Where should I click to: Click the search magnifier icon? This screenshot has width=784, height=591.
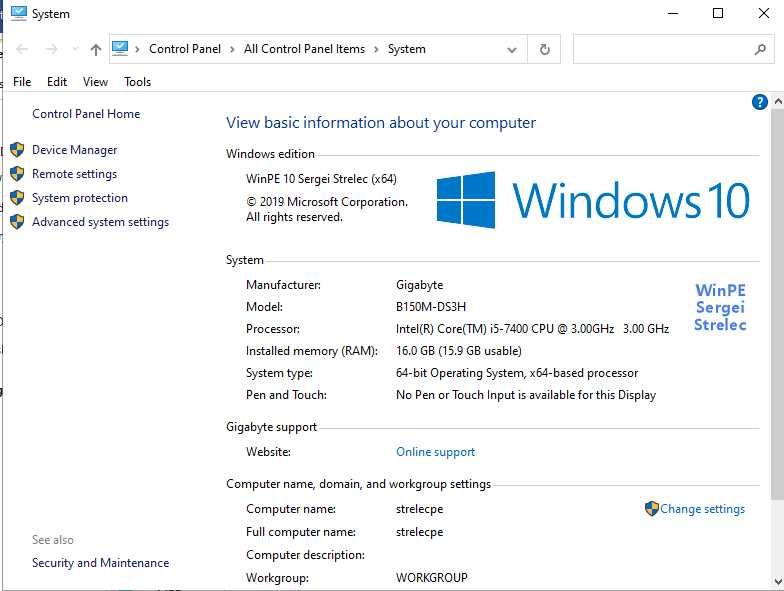pos(760,49)
